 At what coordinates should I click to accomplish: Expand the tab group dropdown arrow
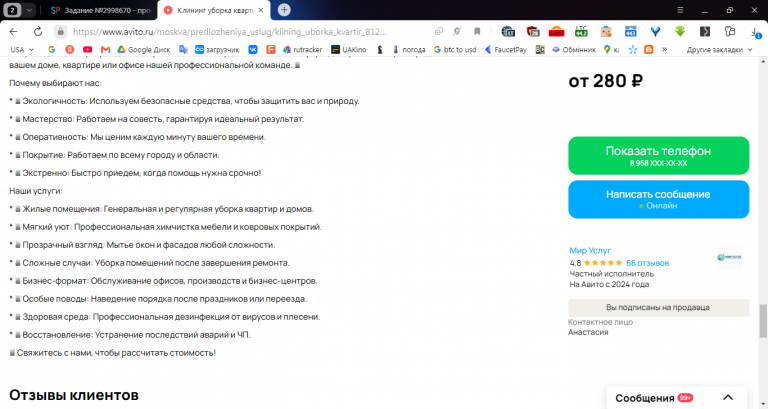pyautogui.click(x=29, y=10)
